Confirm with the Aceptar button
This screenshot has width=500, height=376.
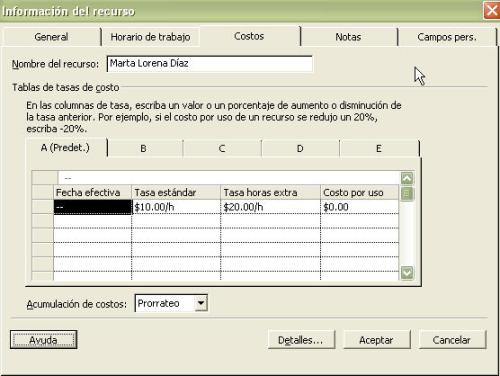[377, 340]
